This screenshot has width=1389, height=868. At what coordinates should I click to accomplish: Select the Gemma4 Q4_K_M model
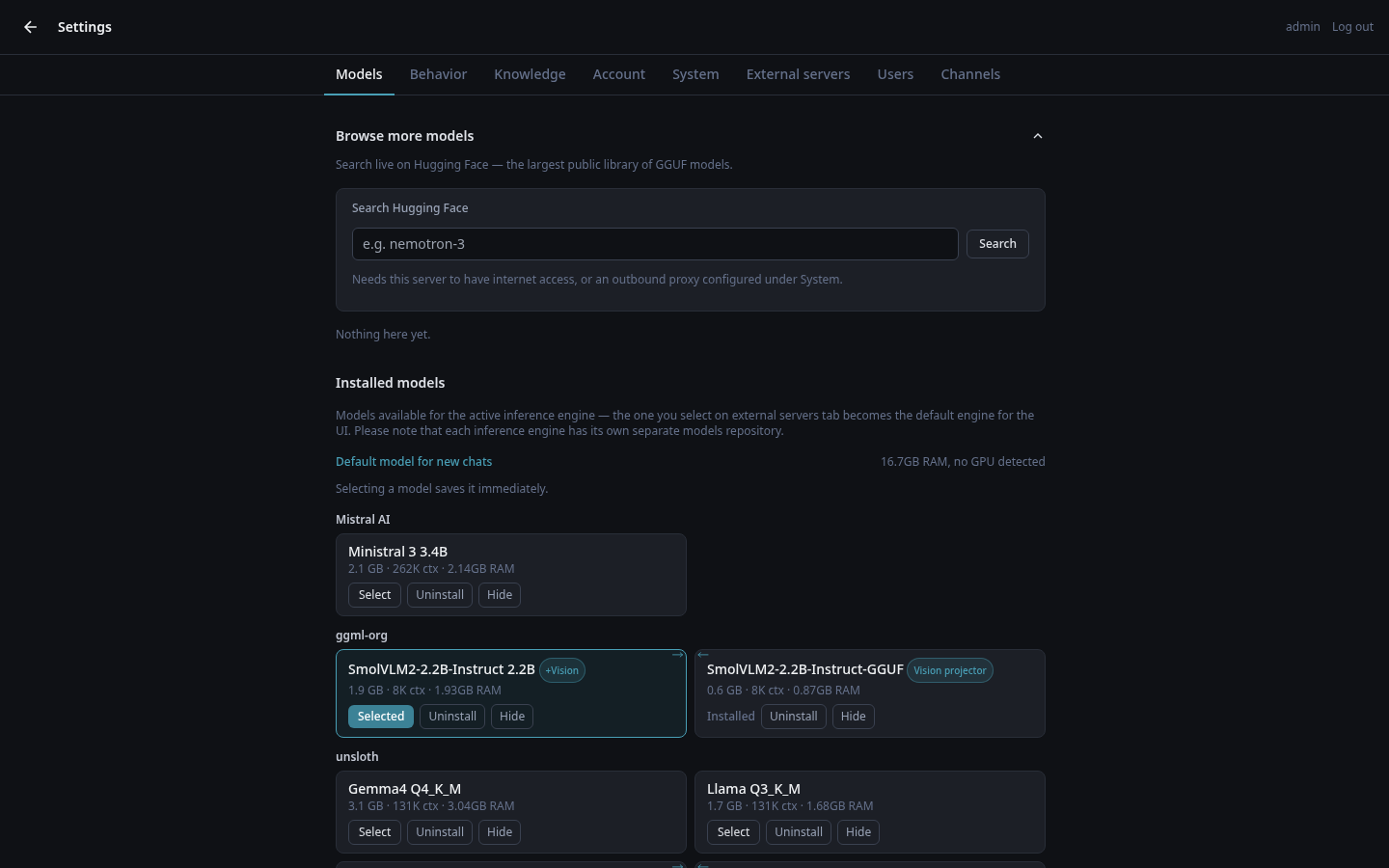coord(374,832)
